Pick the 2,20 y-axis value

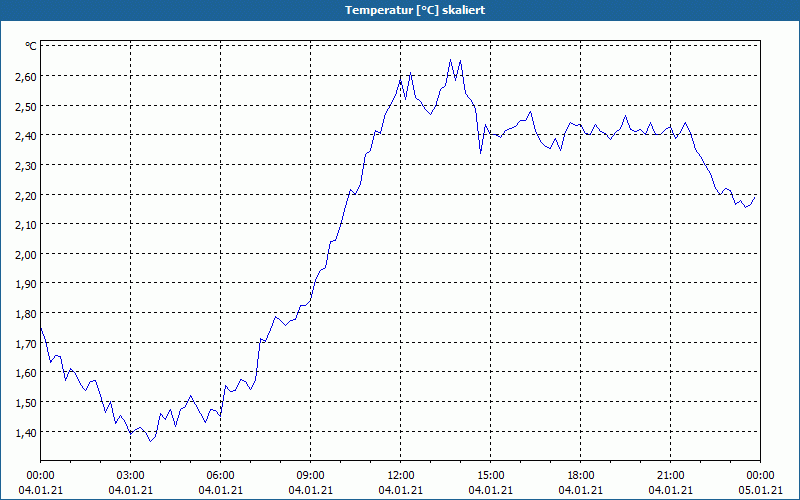[x=26, y=195]
